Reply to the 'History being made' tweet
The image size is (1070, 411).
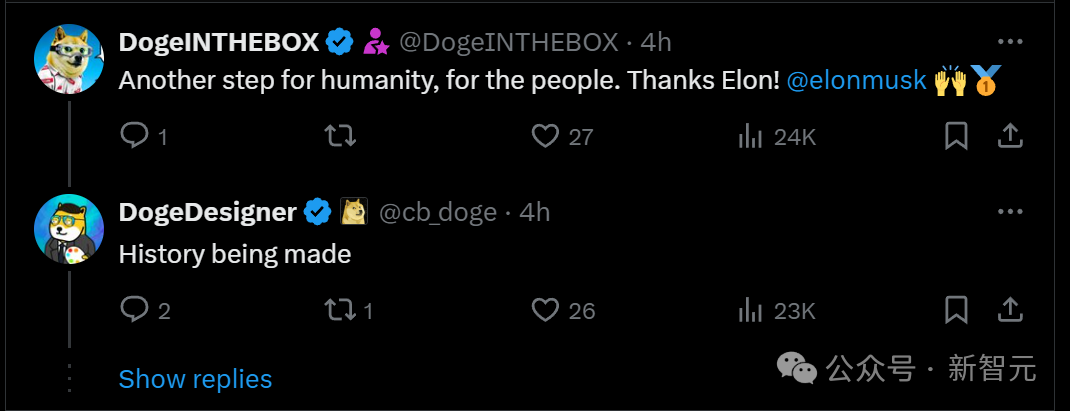pos(134,310)
